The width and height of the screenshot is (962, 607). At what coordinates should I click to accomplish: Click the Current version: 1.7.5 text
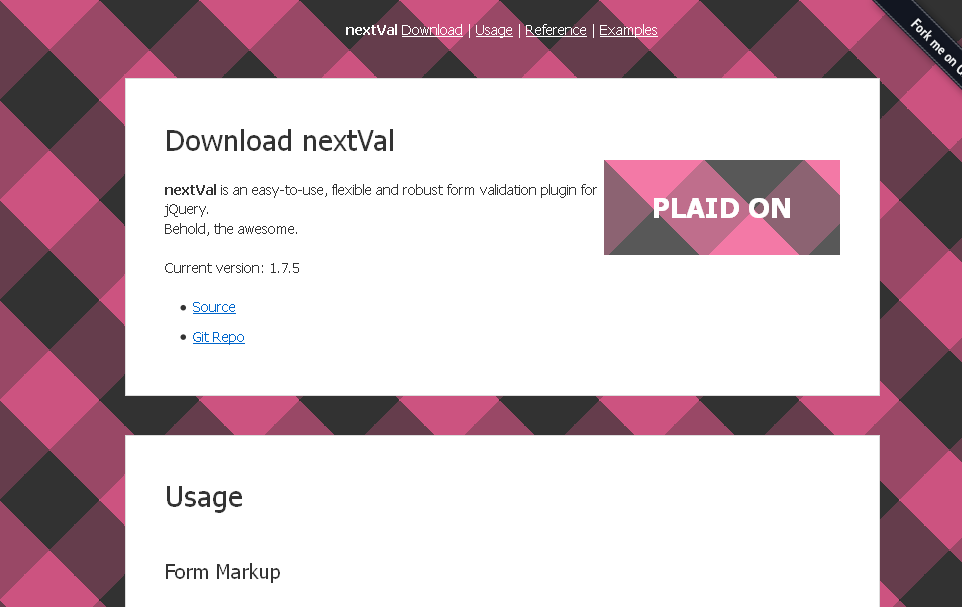coord(232,268)
